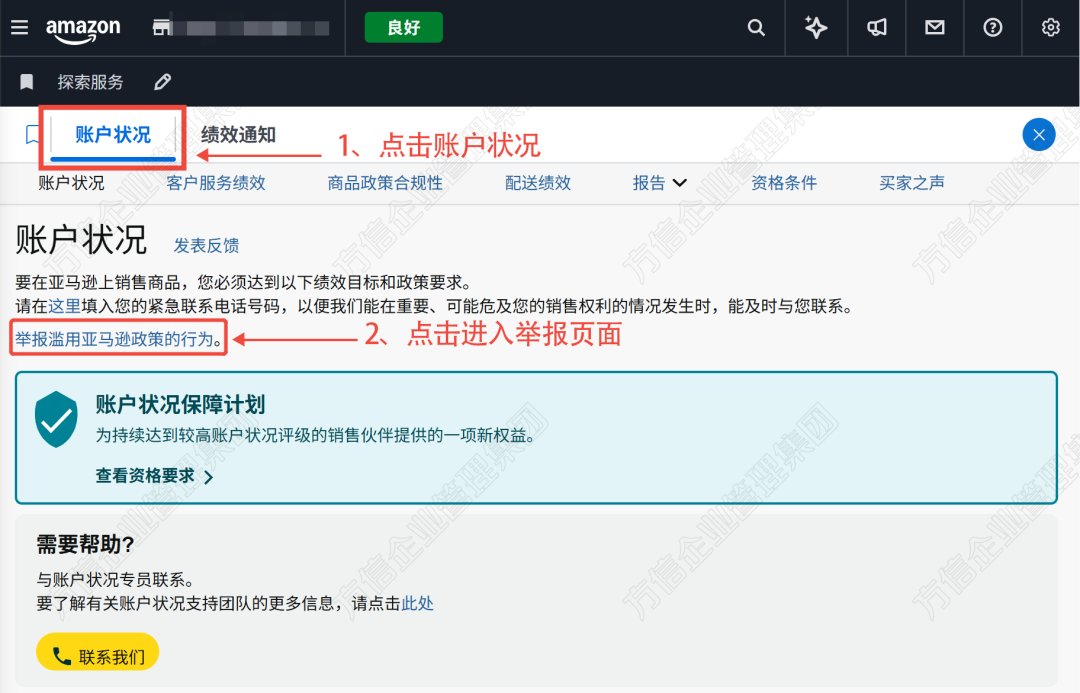Click the bookmark outline icon before 账户状况 tab
The width and height of the screenshot is (1080, 693).
pos(32,134)
